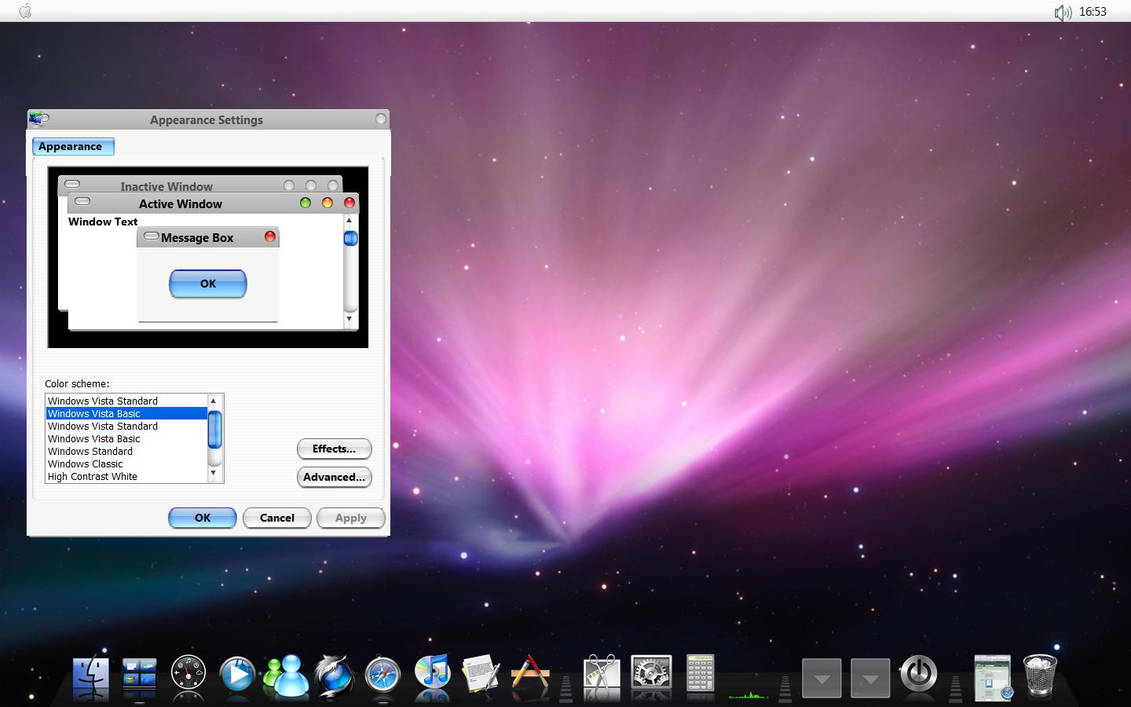Select the Windows Classic color scheme
Image resolution: width=1131 pixels, height=707 pixels.
pos(85,463)
